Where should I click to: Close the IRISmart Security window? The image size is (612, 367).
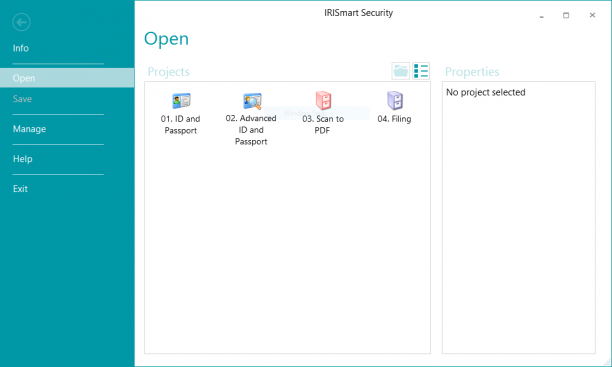[592, 15]
